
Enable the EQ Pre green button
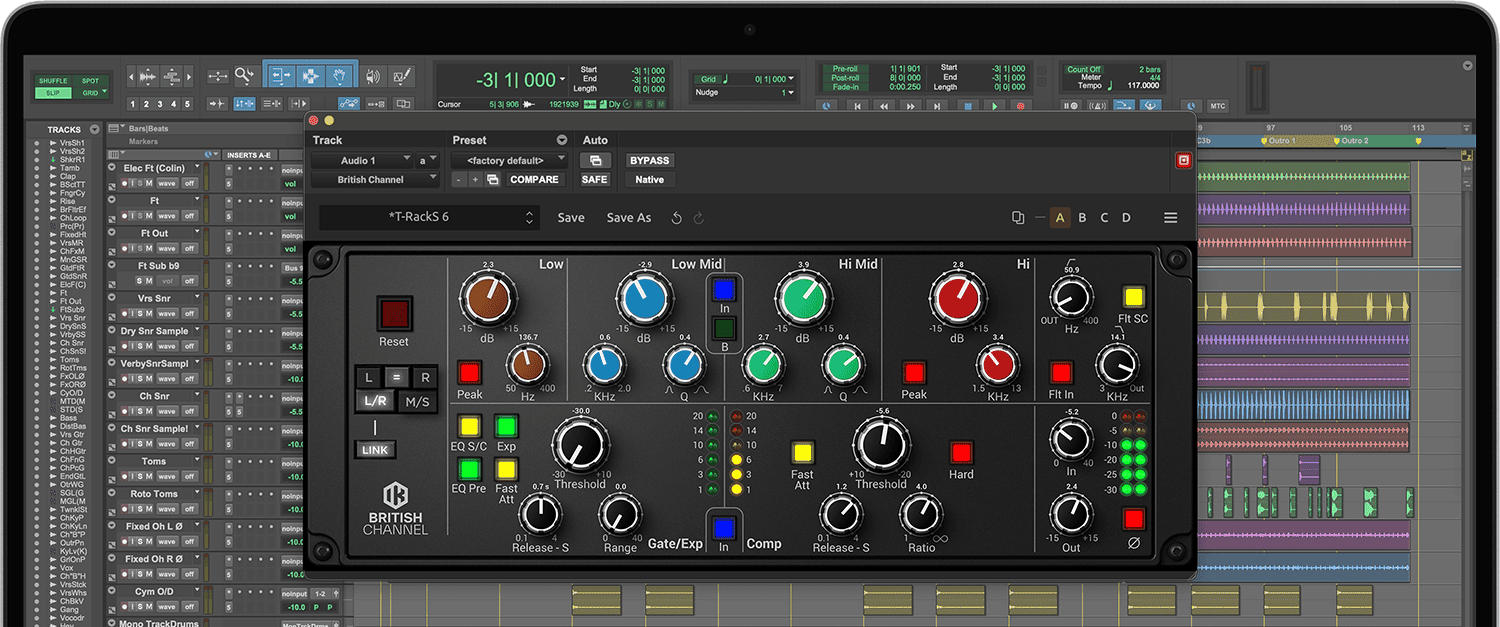pyautogui.click(x=469, y=468)
